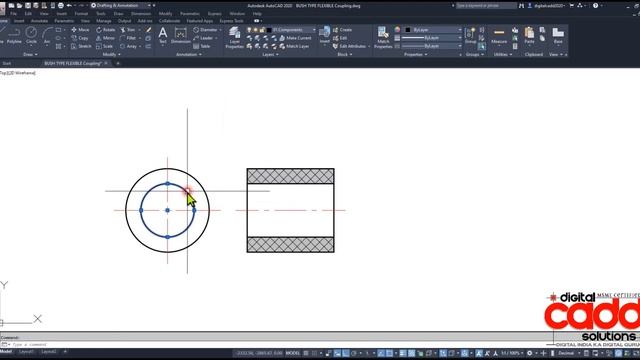Expand the Block panel
Screen dimensions: 640x360
tap(344, 54)
